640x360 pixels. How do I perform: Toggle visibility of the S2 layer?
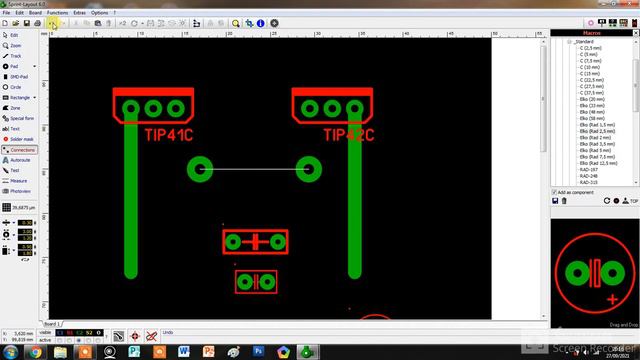89,333
